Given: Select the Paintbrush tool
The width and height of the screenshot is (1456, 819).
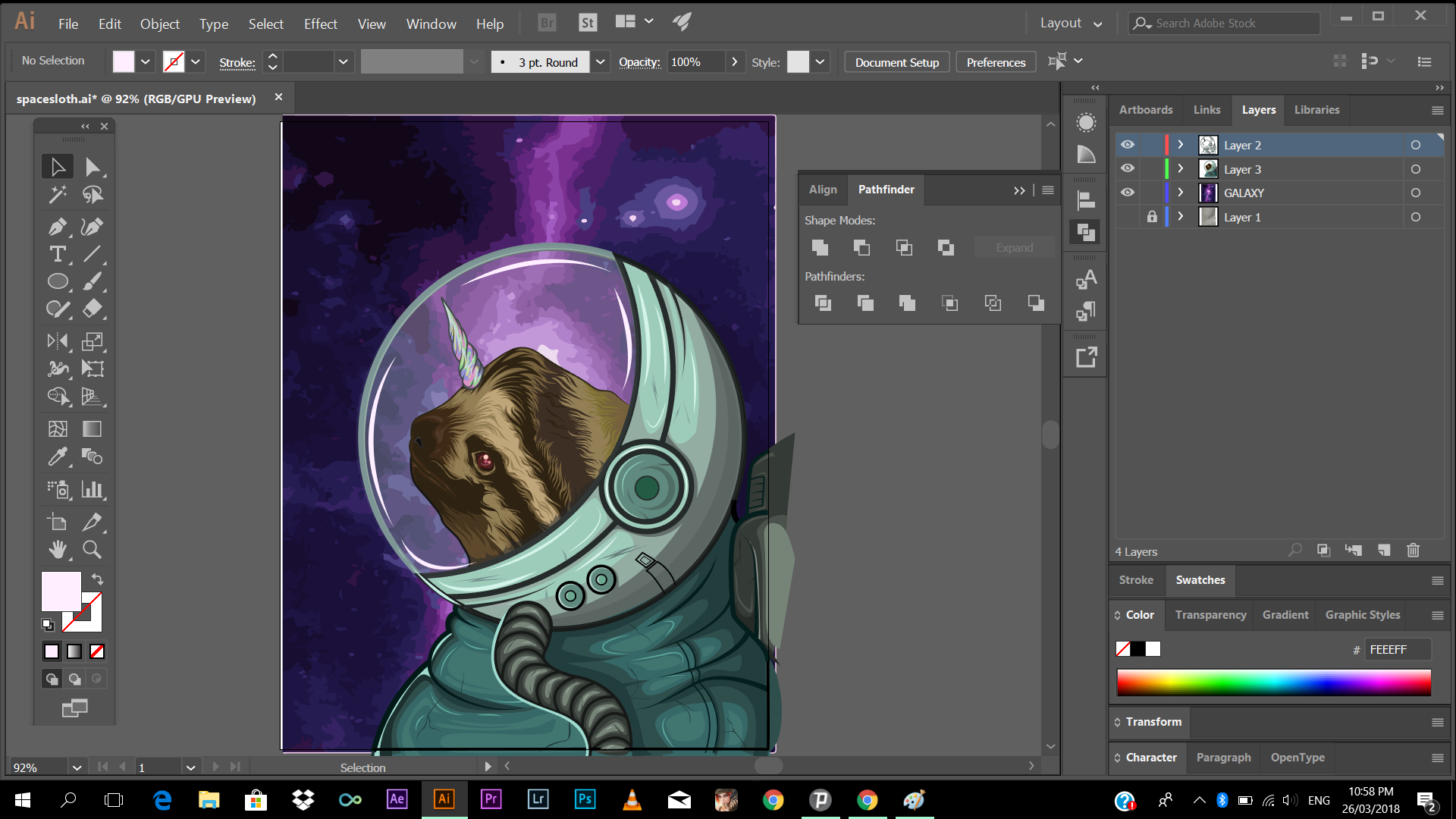Looking at the screenshot, I should pyautogui.click(x=93, y=281).
